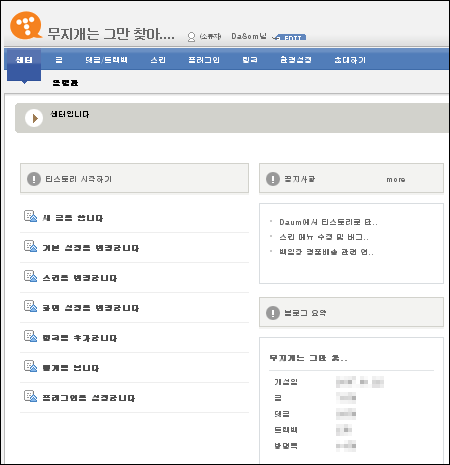Click icon beside 새 글을 씁니다

pyautogui.click(x=30, y=216)
